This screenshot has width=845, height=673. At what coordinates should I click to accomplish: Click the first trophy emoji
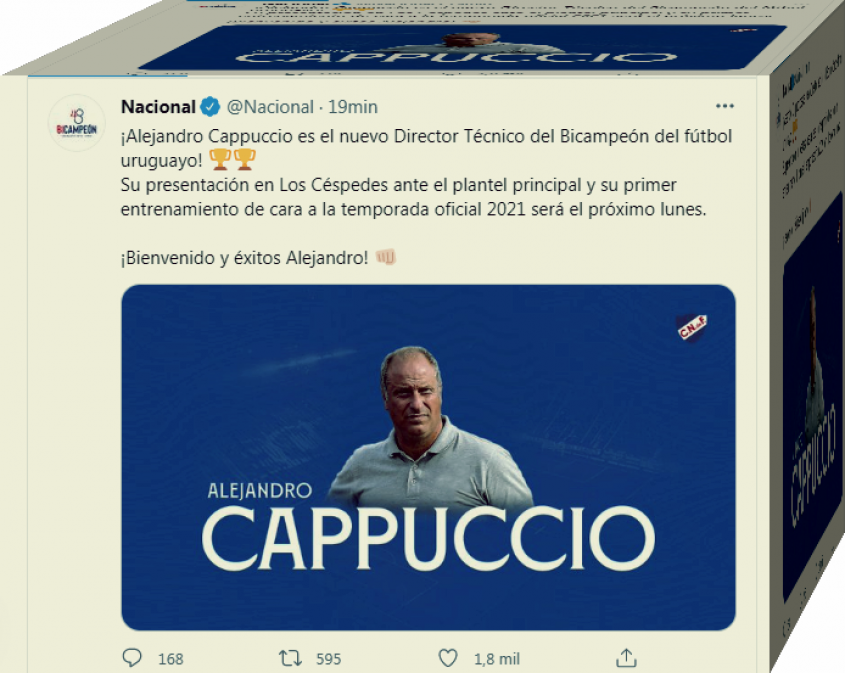[x=220, y=159]
